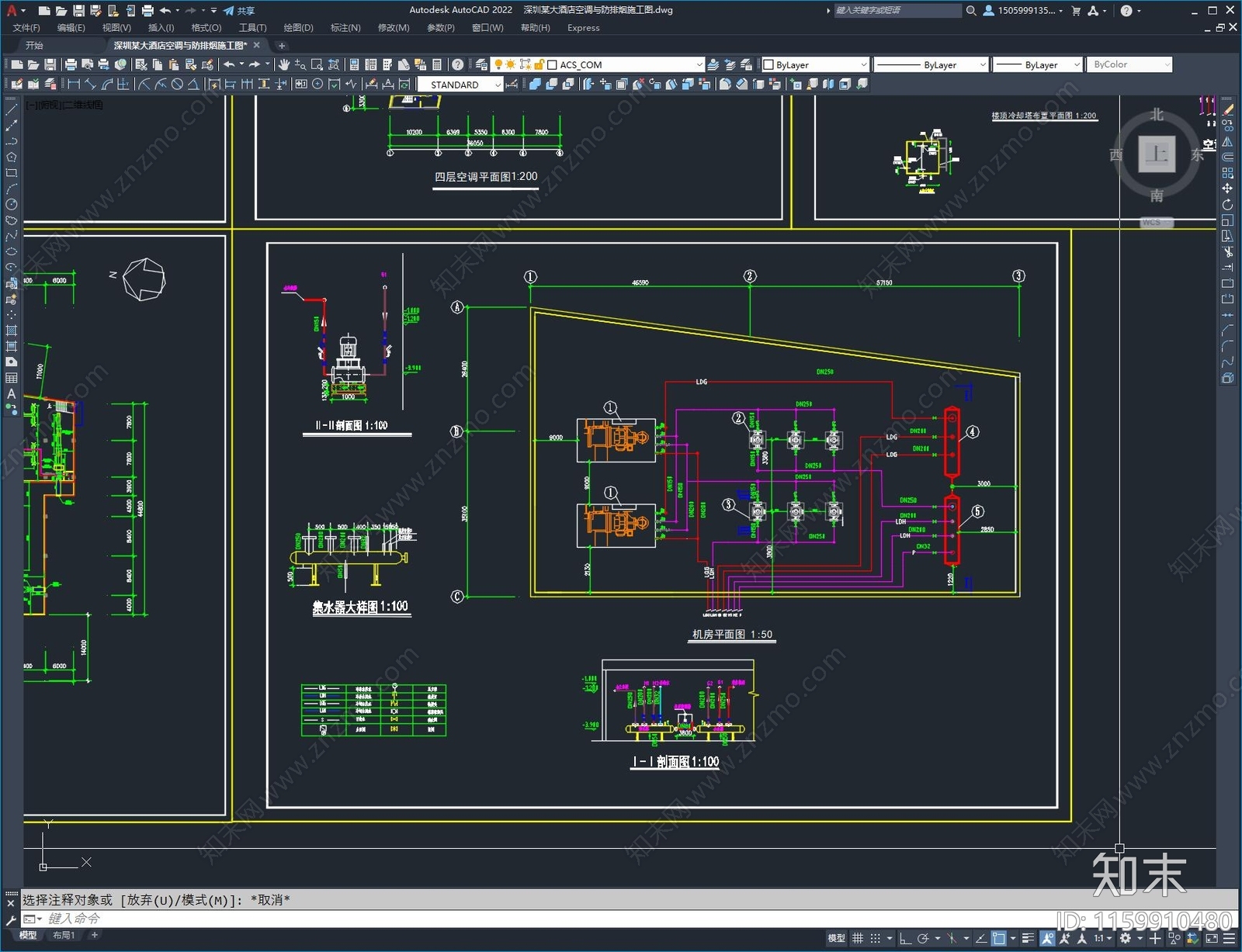Click the 模型 button in status bar

click(836, 938)
